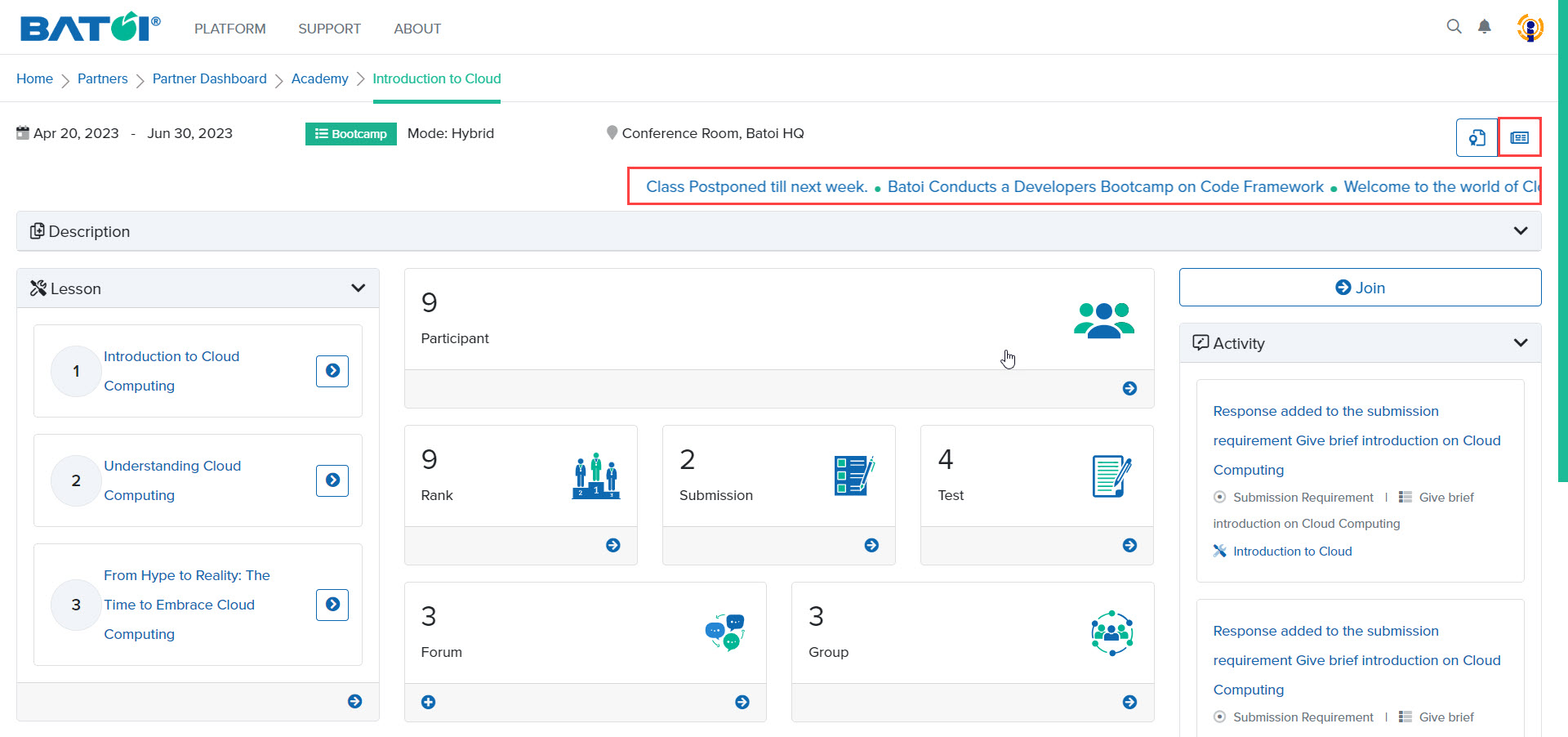
Task: Click Conference Room, Batoi HQ location
Action: [x=713, y=133]
